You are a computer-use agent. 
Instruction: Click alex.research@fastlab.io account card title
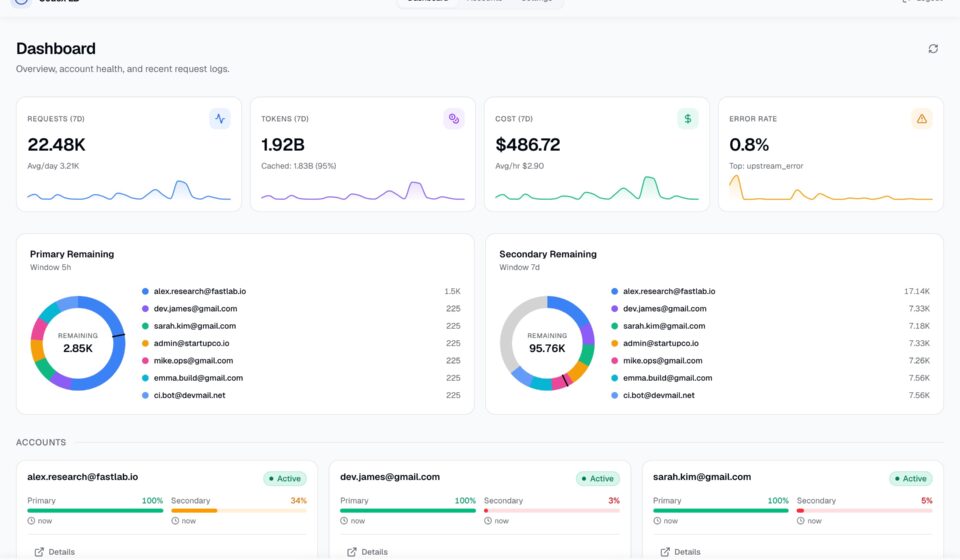point(83,477)
